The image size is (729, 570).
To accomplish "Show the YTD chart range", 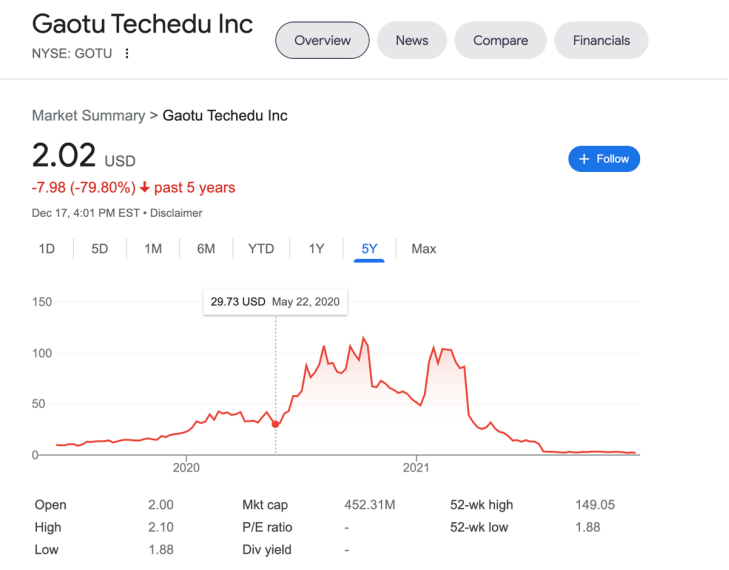I will pos(261,249).
